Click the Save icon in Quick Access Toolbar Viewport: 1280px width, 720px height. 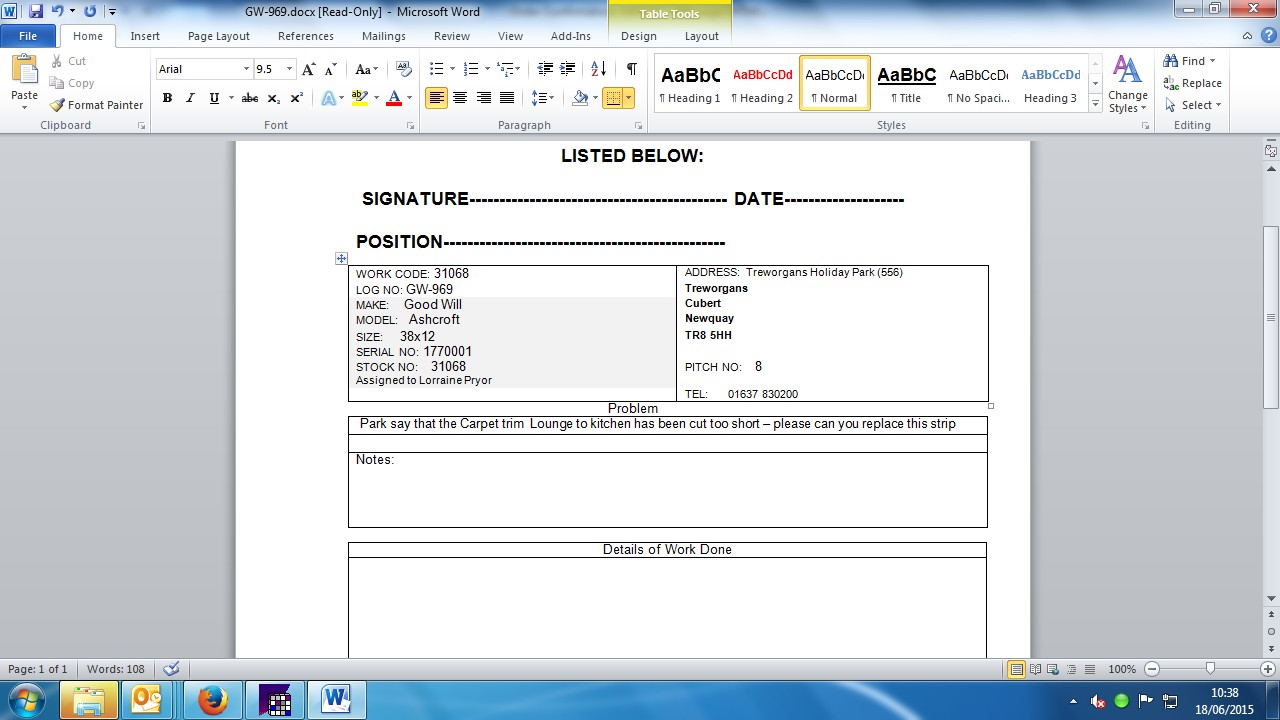coord(36,12)
